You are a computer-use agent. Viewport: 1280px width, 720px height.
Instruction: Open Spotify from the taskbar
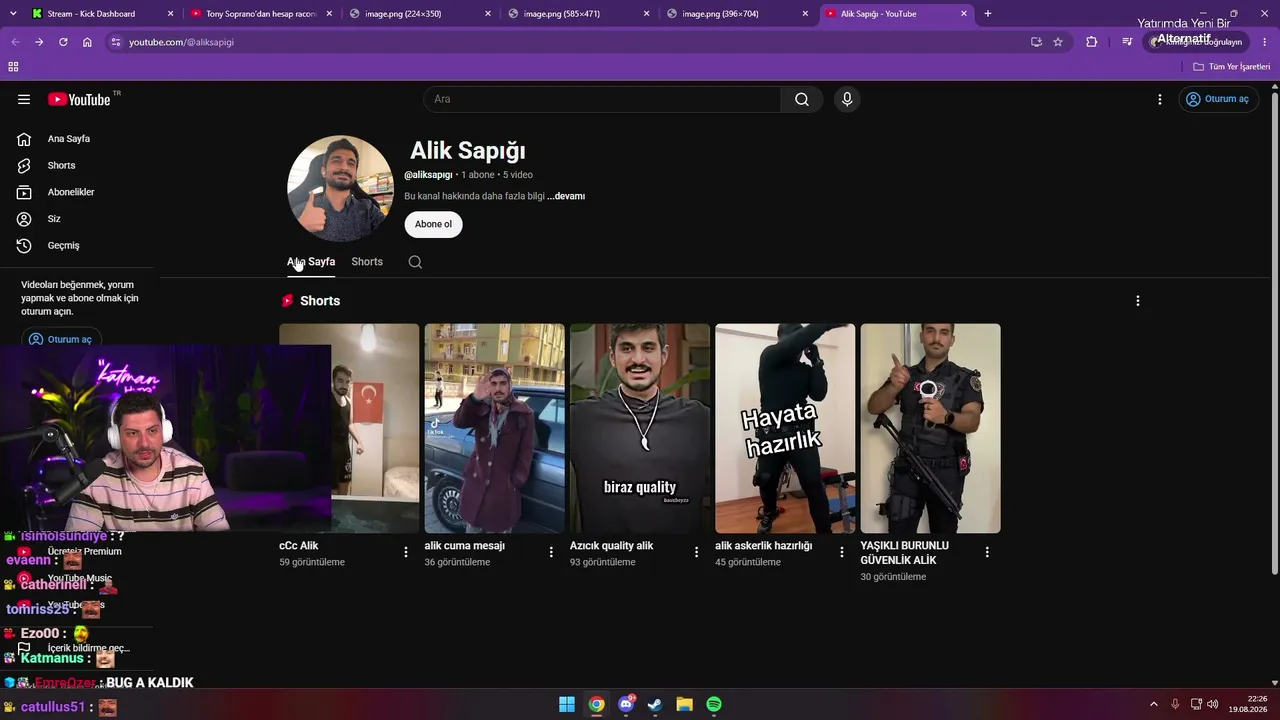(x=714, y=704)
